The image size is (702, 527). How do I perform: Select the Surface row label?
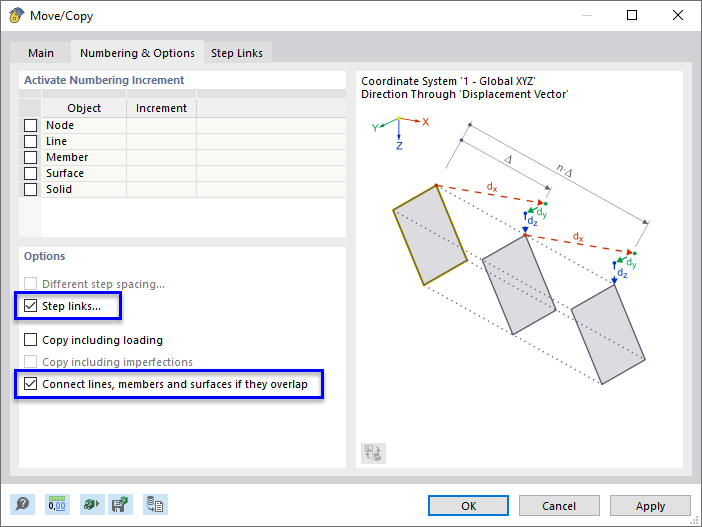[65, 173]
